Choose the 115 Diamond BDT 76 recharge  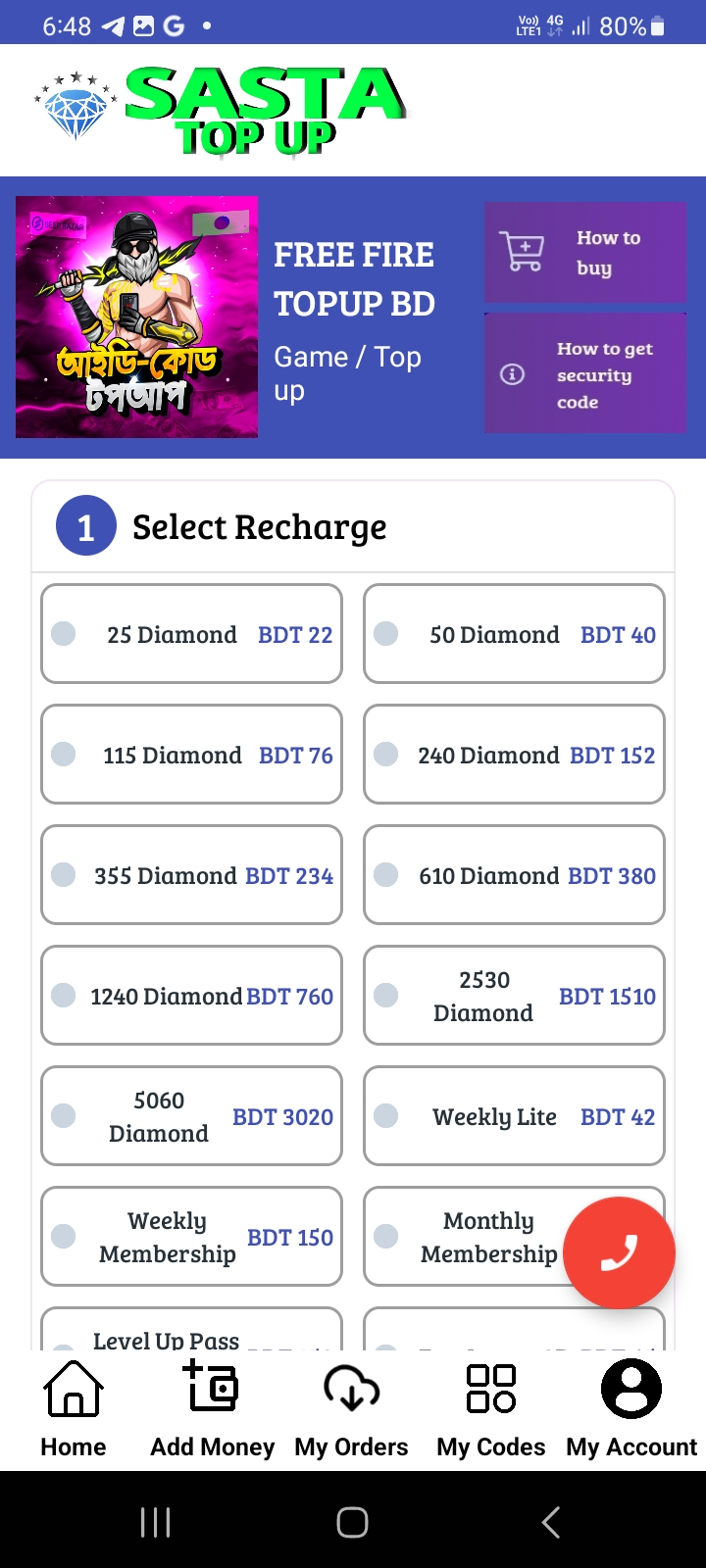pos(191,755)
